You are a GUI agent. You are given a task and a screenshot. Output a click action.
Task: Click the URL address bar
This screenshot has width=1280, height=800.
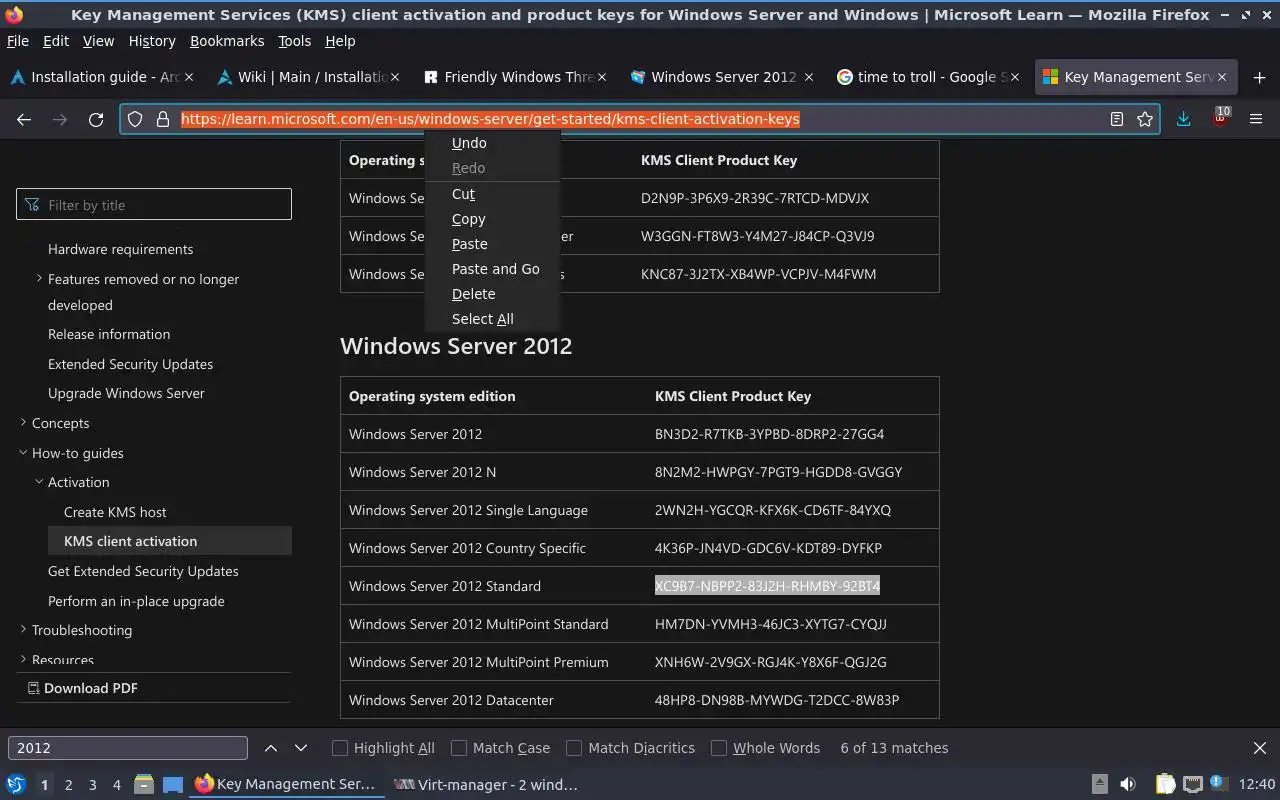coord(640,119)
